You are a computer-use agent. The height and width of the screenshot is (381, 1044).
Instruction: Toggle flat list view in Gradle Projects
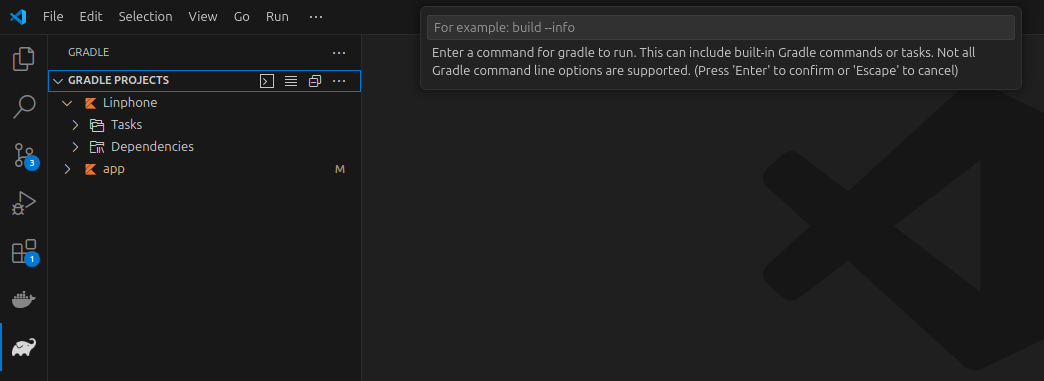[x=291, y=81]
